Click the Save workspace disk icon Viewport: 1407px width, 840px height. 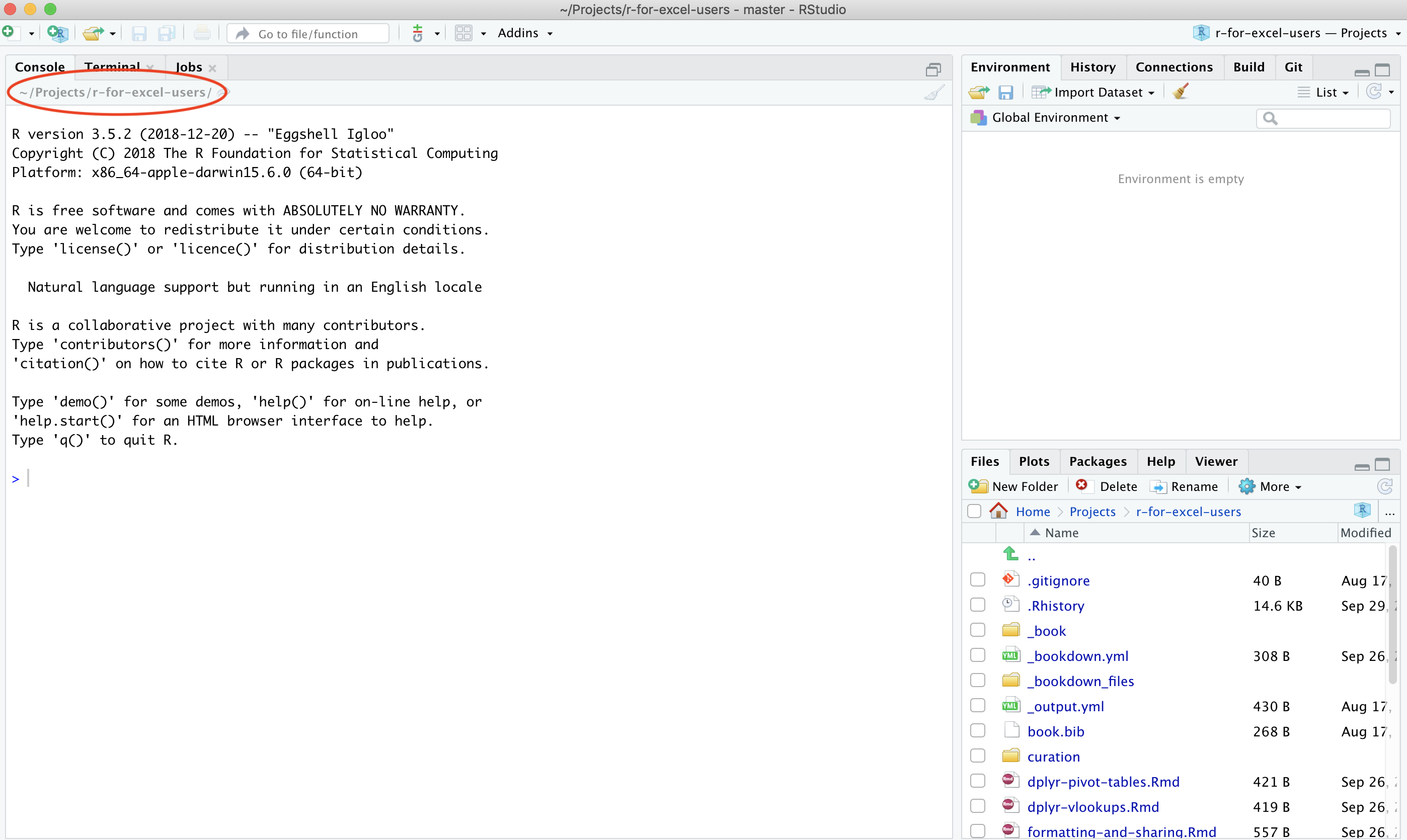1005,92
